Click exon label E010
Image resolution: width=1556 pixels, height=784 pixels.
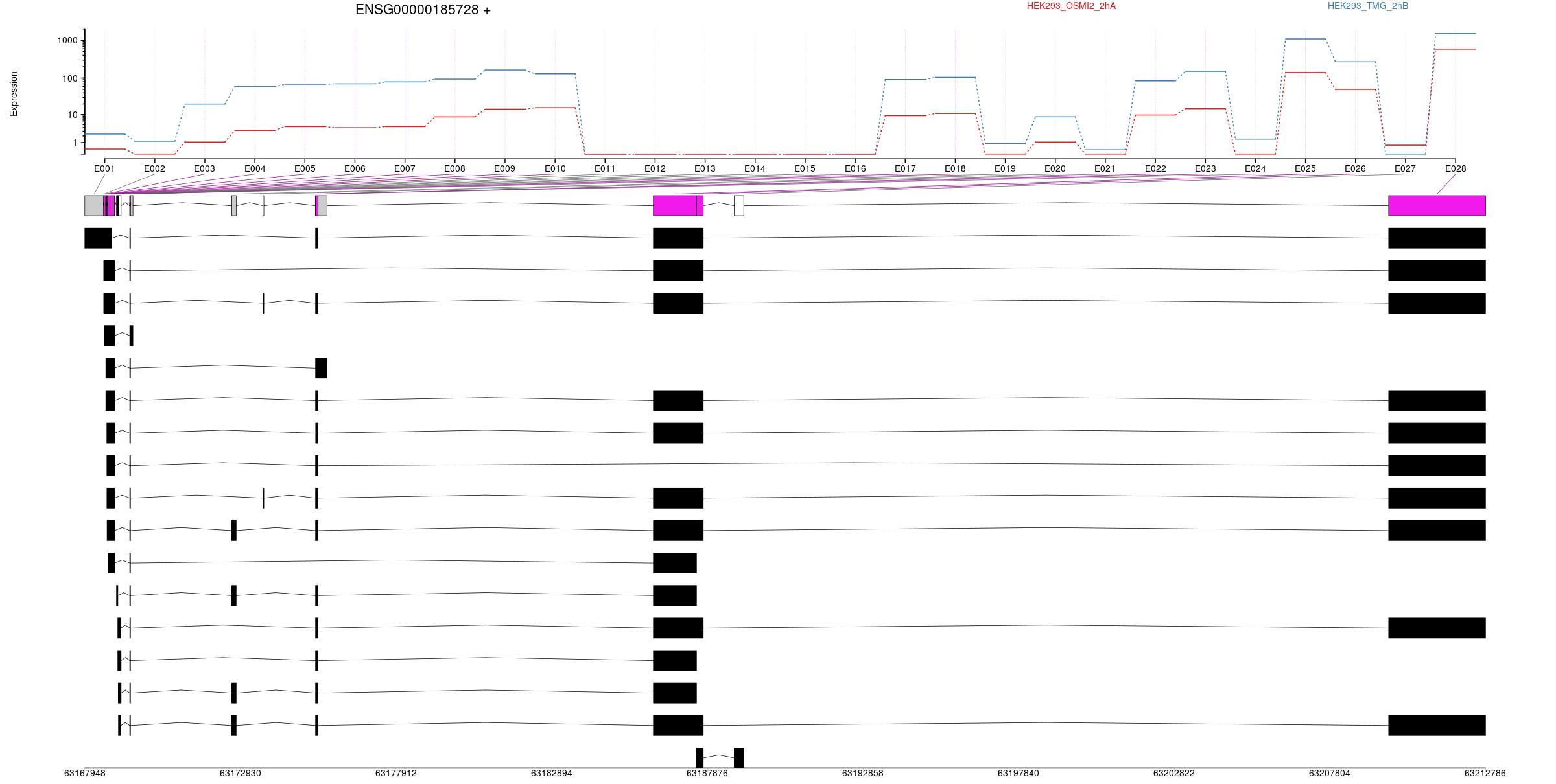click(555, 168)
